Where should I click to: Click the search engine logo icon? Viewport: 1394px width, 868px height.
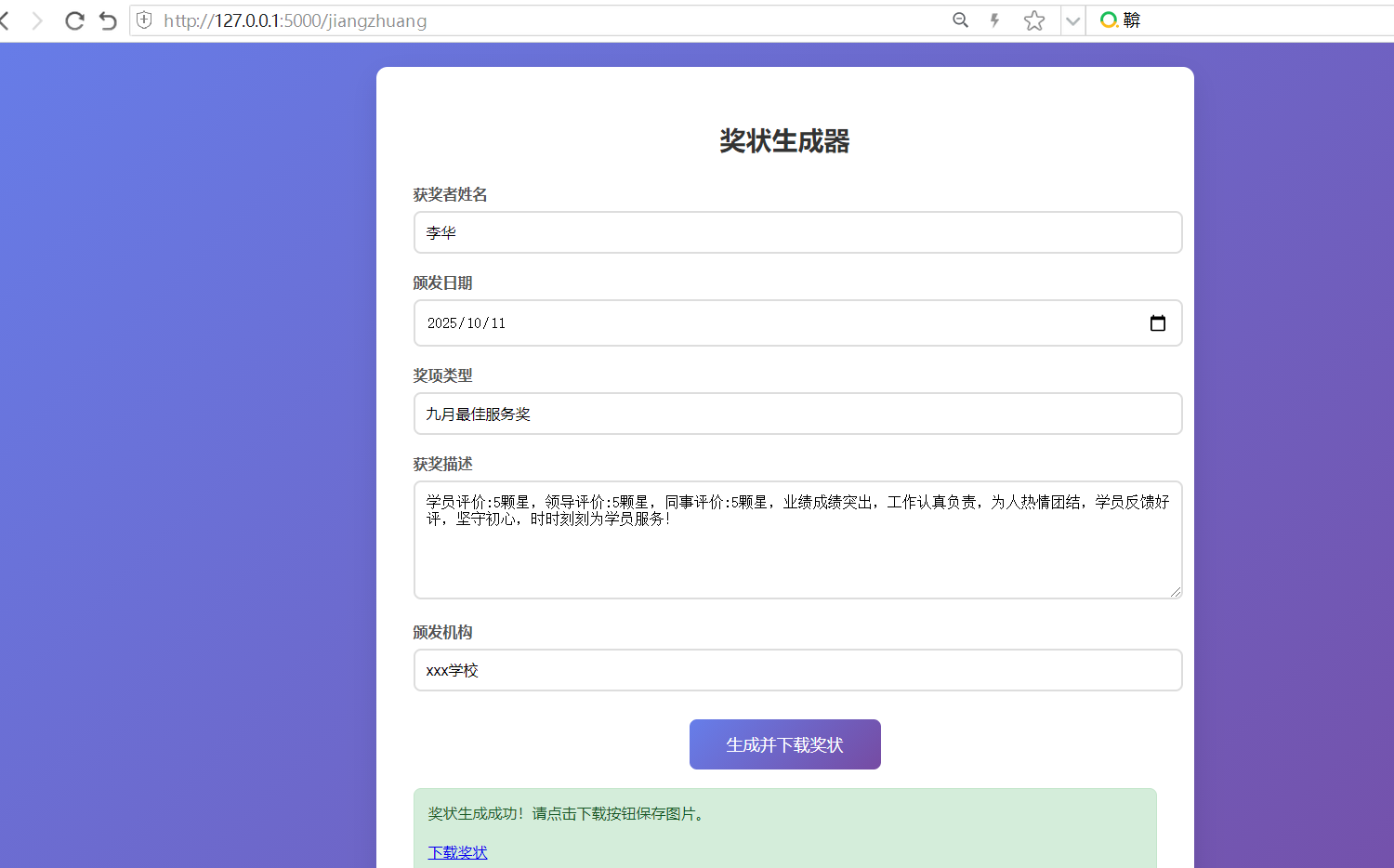1109,20
